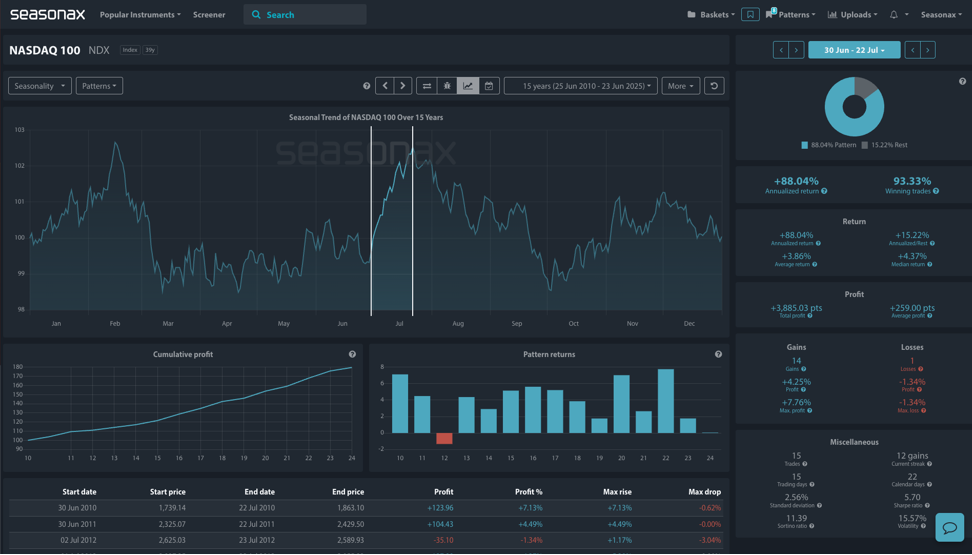Click the Pattern returns bar for 22
The height and width of the screenshot is (555, 972).
pos(666,401)
